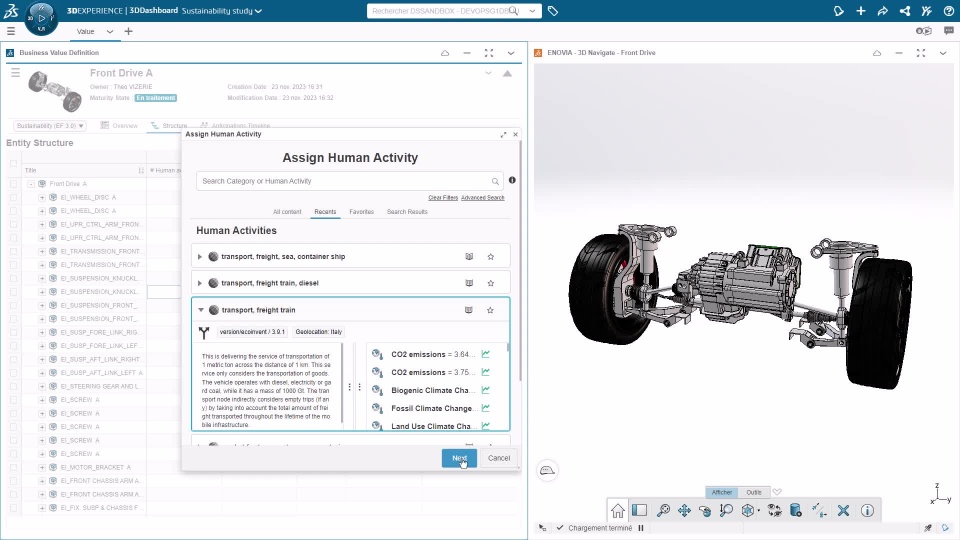Viewport: 960px width, 540px height.
Task: Favorite the transport freight train activity
Action: click(x=490, y=310)
